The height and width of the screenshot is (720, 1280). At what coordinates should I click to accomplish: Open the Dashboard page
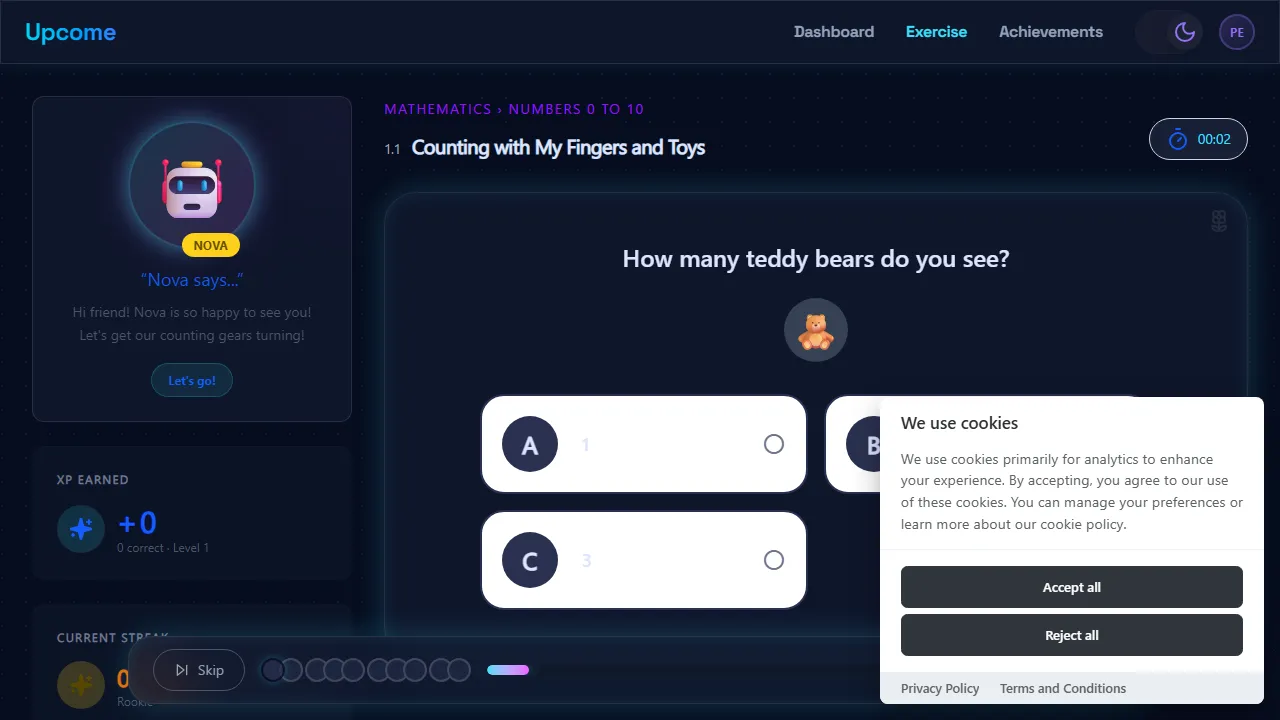(834, 32)
